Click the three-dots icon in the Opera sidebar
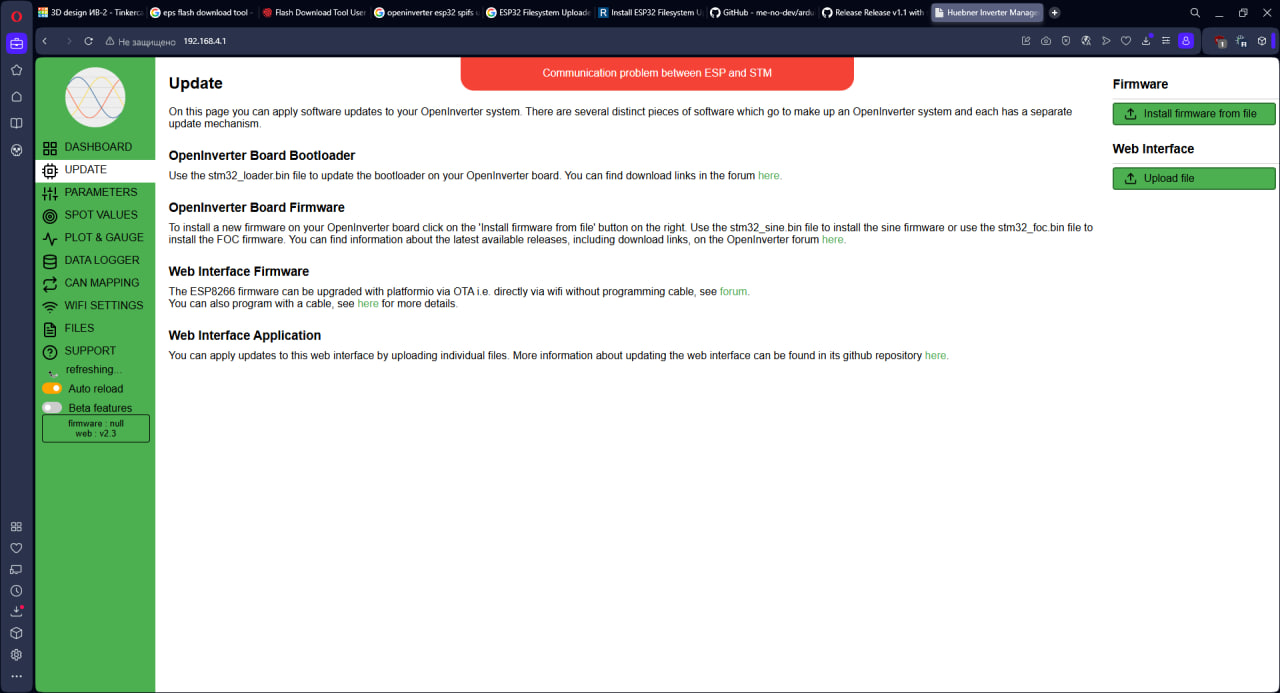This screenshot has height=693, width=1280. click(16, 677)
